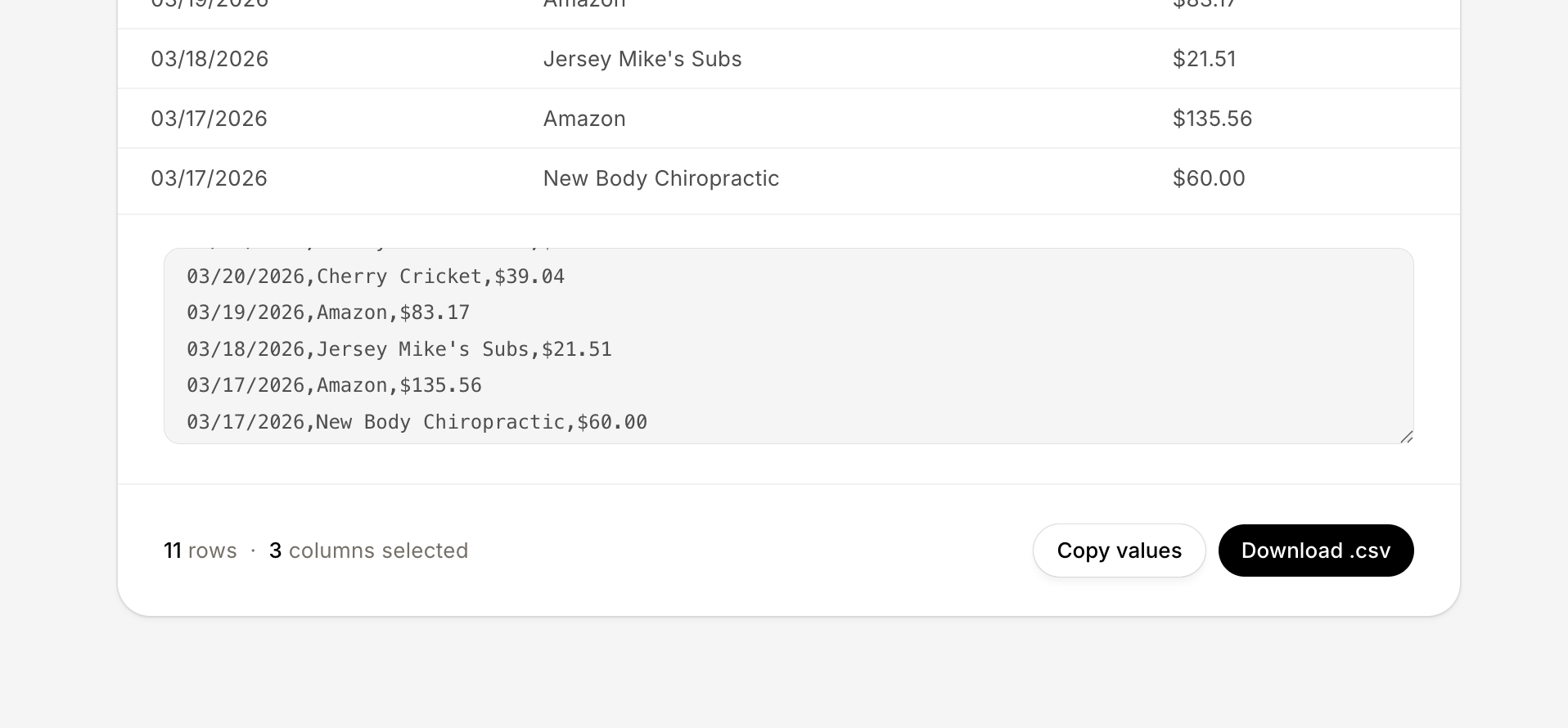Click the Copy values button
This screenshot has width=1568, height=728.
point(1119,550)
